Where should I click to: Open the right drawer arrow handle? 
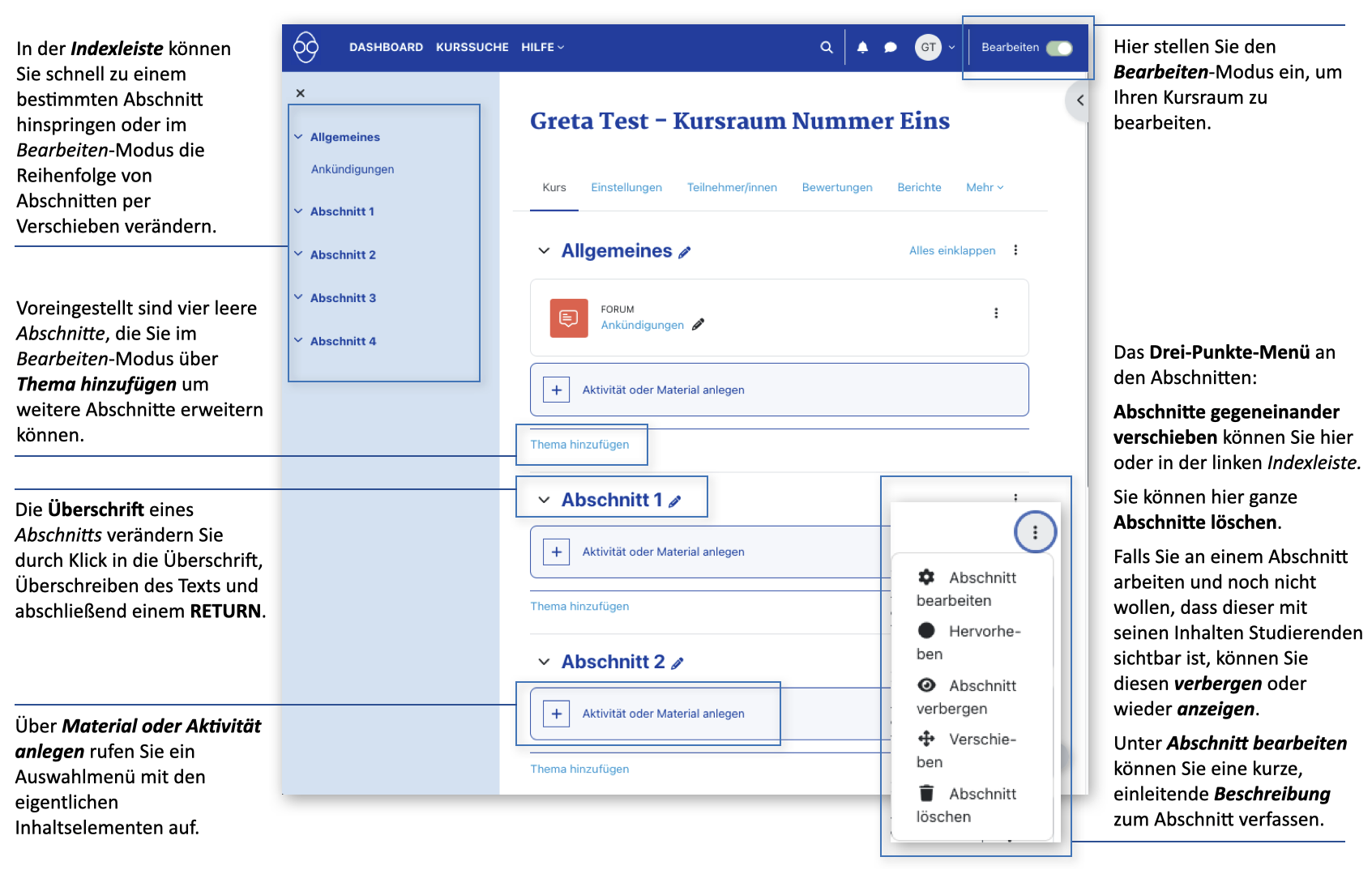[1079, 100]
